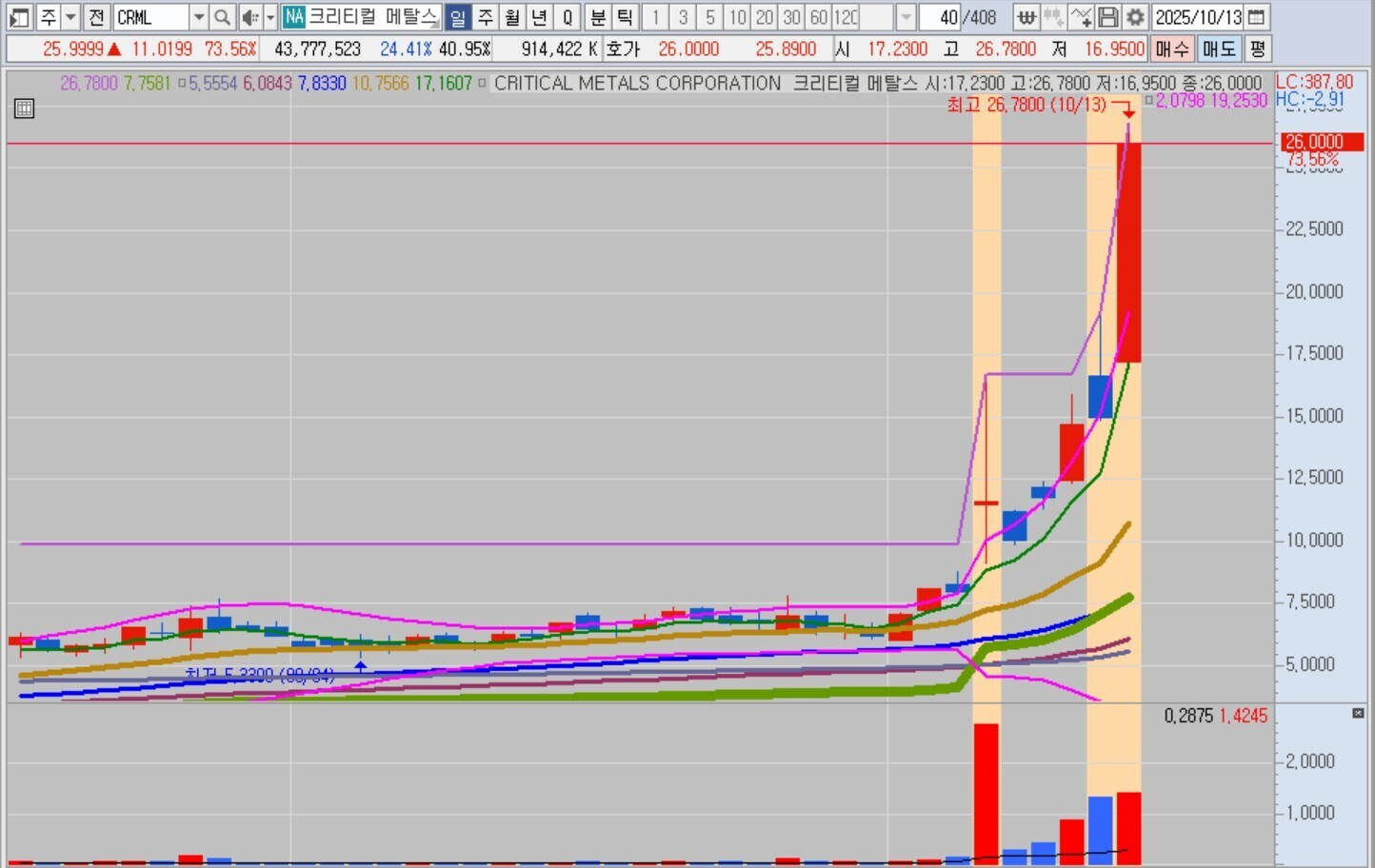Click the candle count field showing 40
Viewport: 1375px width, 868px height.
pyautogui.click(x=939, y=17)
